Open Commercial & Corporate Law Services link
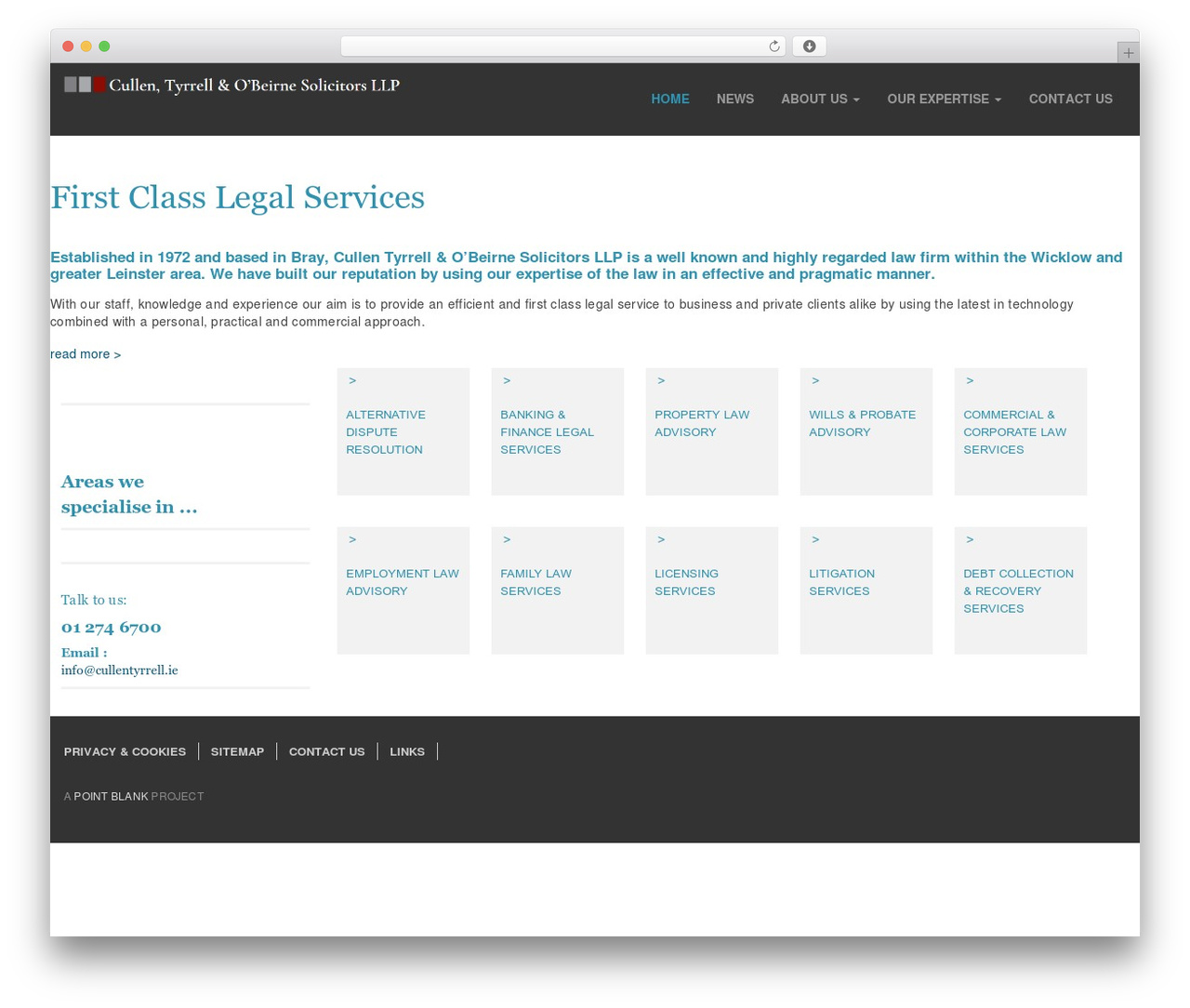 click(x=1014, y=432)
